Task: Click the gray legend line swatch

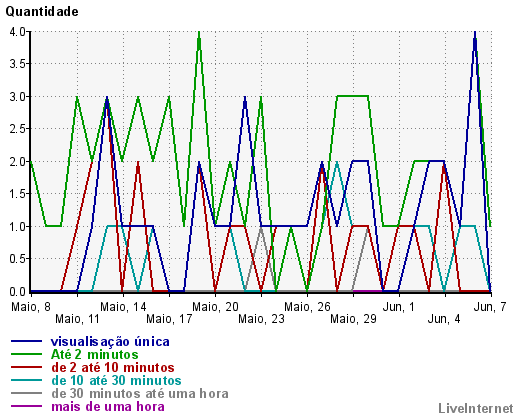Action: click(27, 393)
